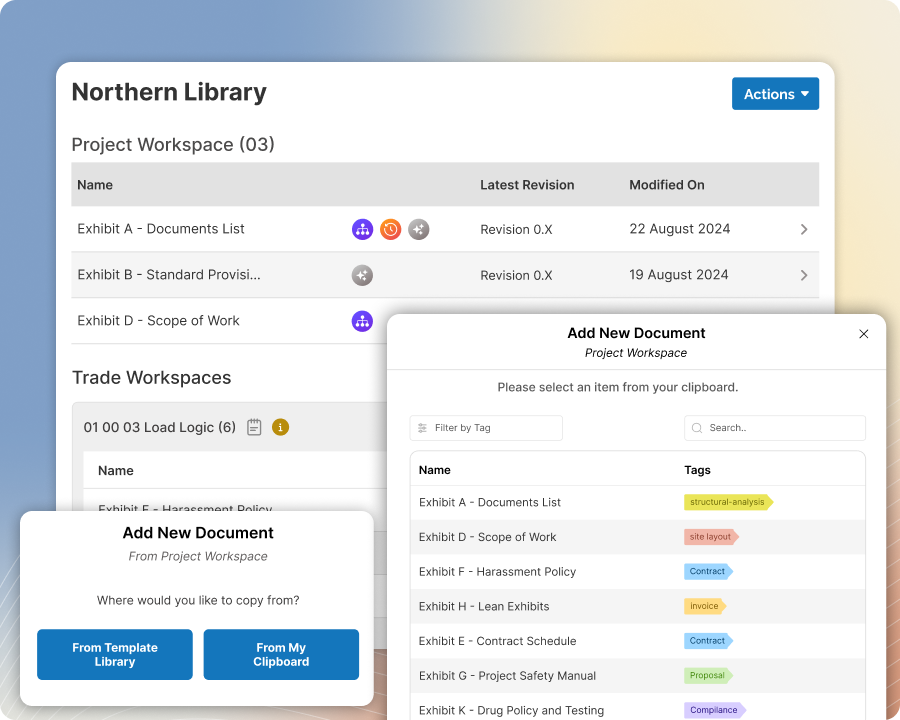Open the Actions dropdown button

point(775,94)
